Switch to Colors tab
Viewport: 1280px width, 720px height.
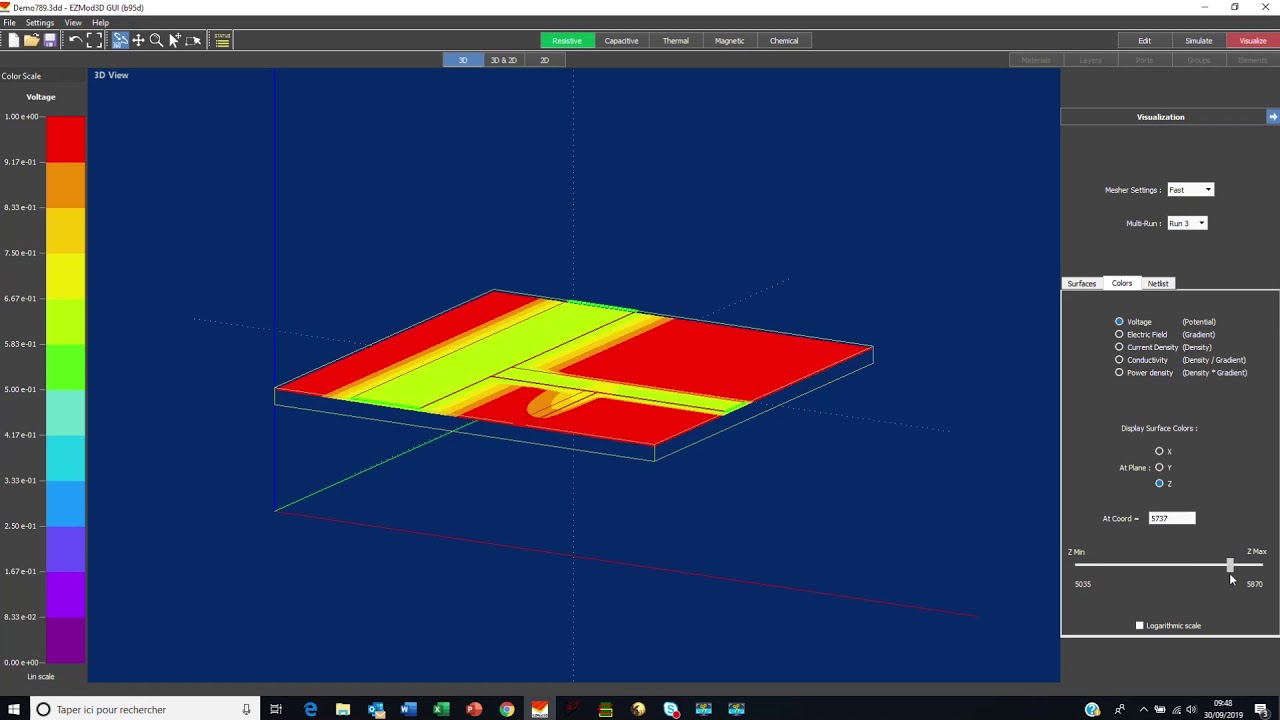[x=1122, y=284]
